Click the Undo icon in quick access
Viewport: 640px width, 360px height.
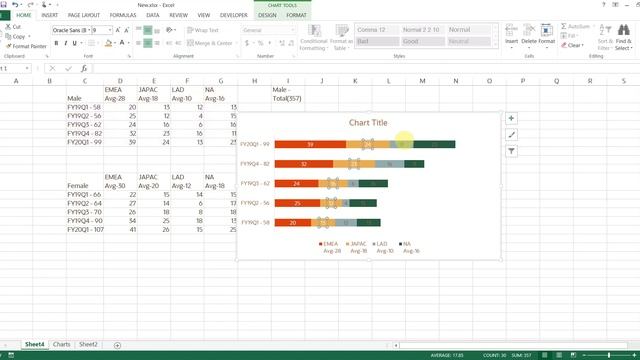click(x=15, y=5)
